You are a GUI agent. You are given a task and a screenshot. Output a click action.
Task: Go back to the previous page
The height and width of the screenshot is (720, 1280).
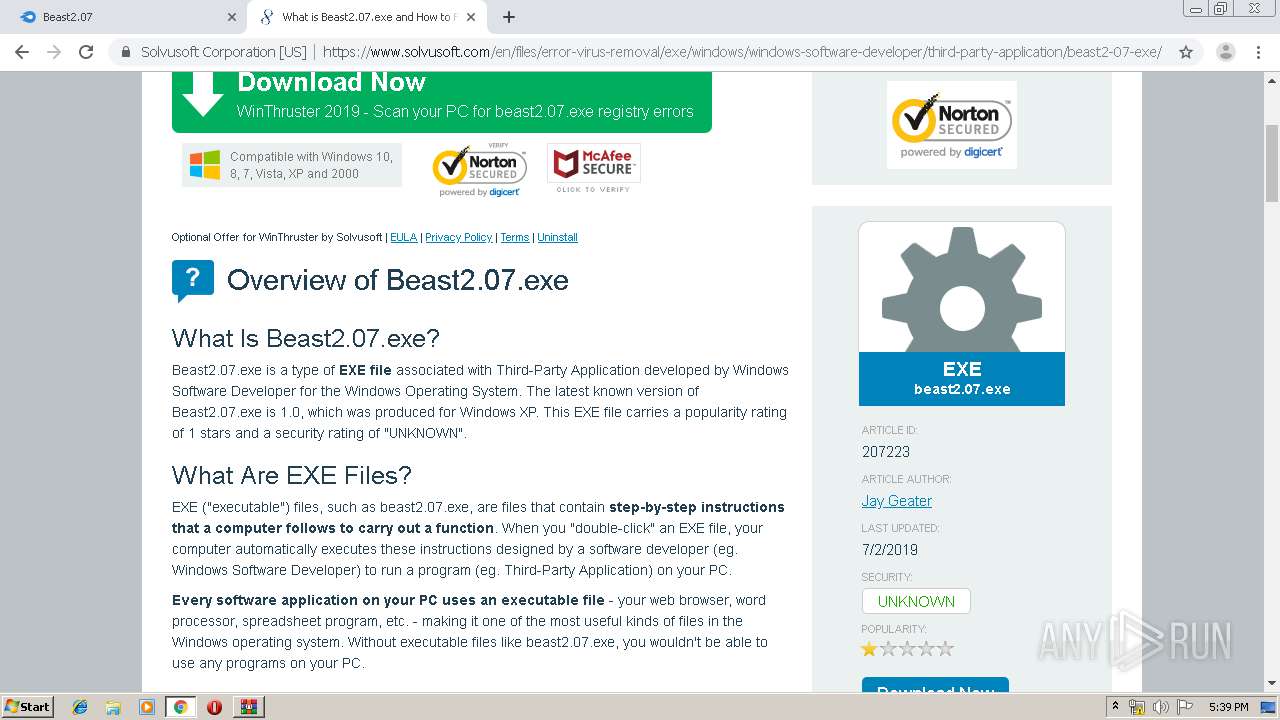click(x=22, y=52)
